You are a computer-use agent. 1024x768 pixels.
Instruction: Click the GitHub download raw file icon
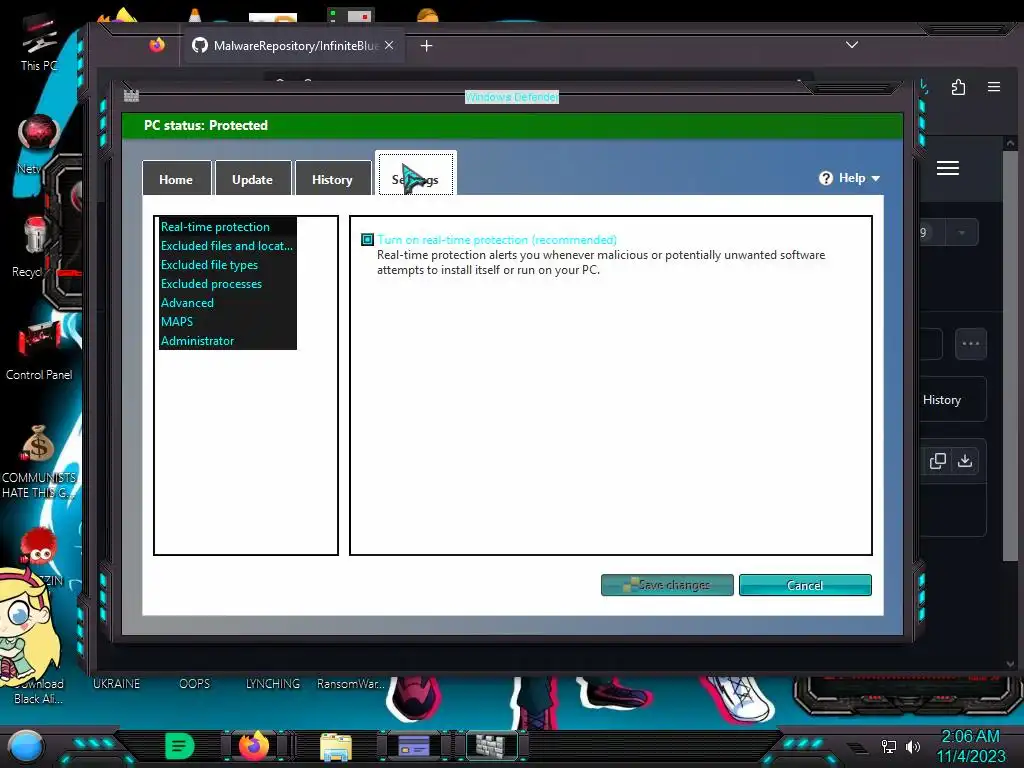[x=965, y=461]
